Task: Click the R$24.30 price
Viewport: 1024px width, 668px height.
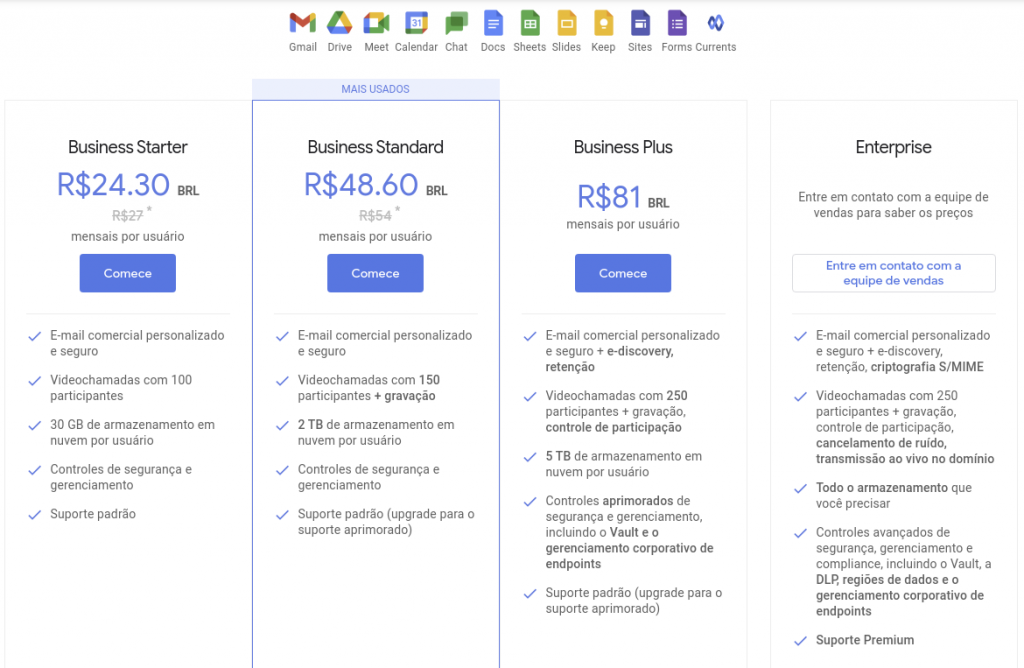Action: pyautogui.click(x=113, y=185)
